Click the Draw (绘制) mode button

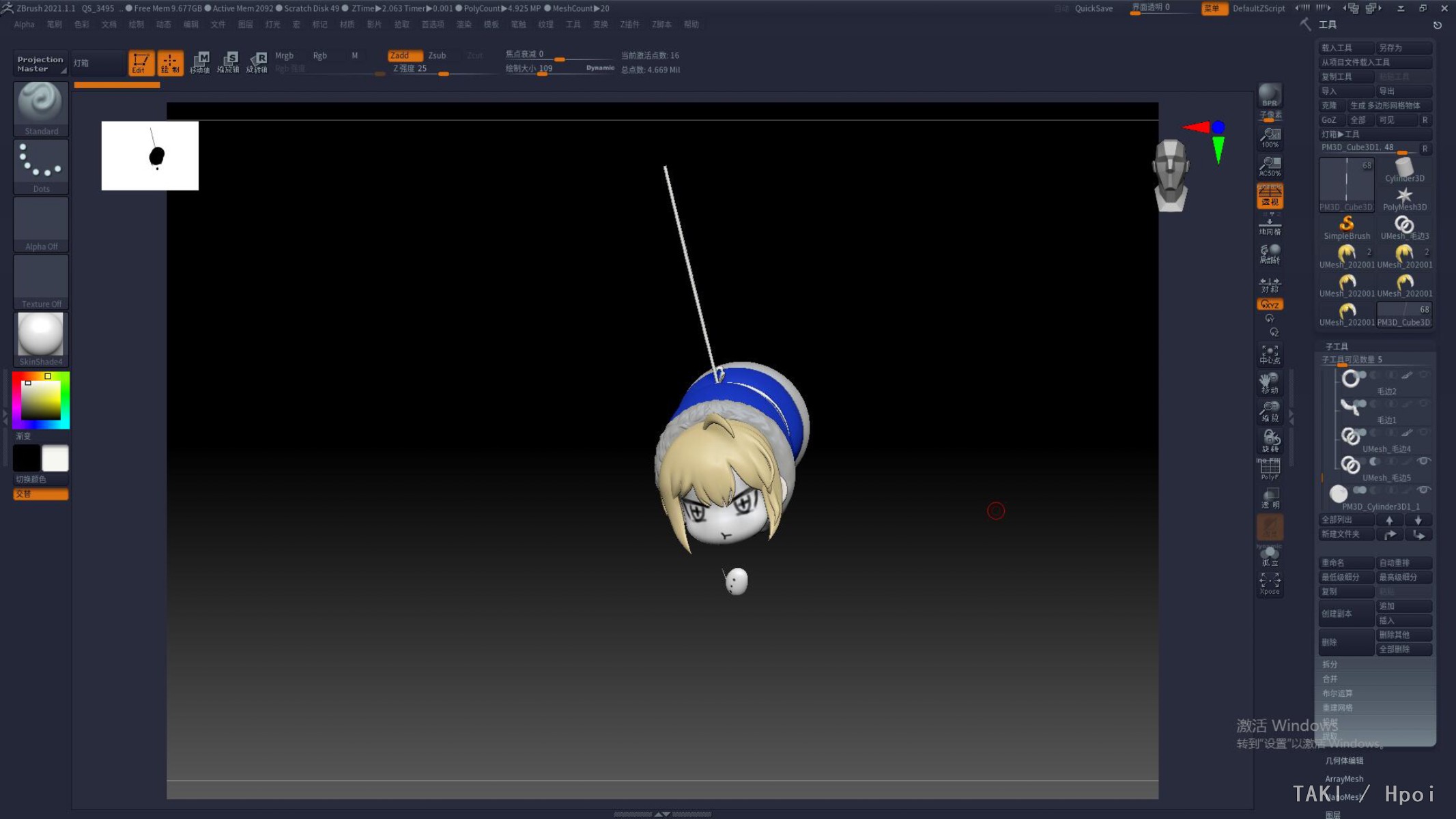point(170,63)
